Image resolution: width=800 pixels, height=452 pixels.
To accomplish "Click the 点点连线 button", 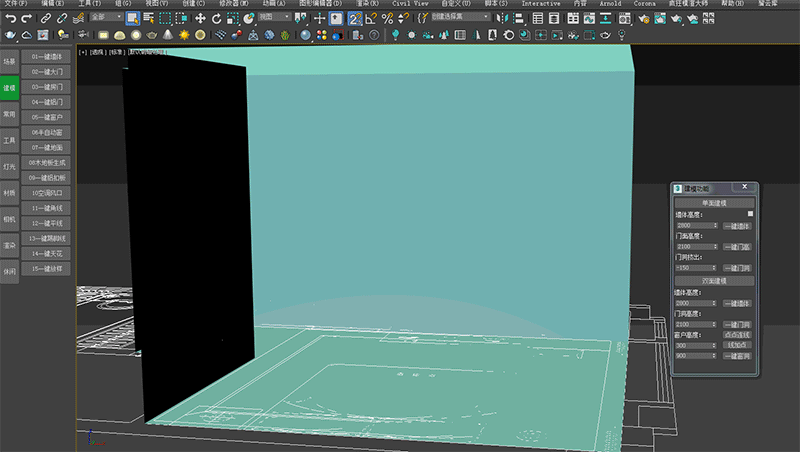I will 737,334.
